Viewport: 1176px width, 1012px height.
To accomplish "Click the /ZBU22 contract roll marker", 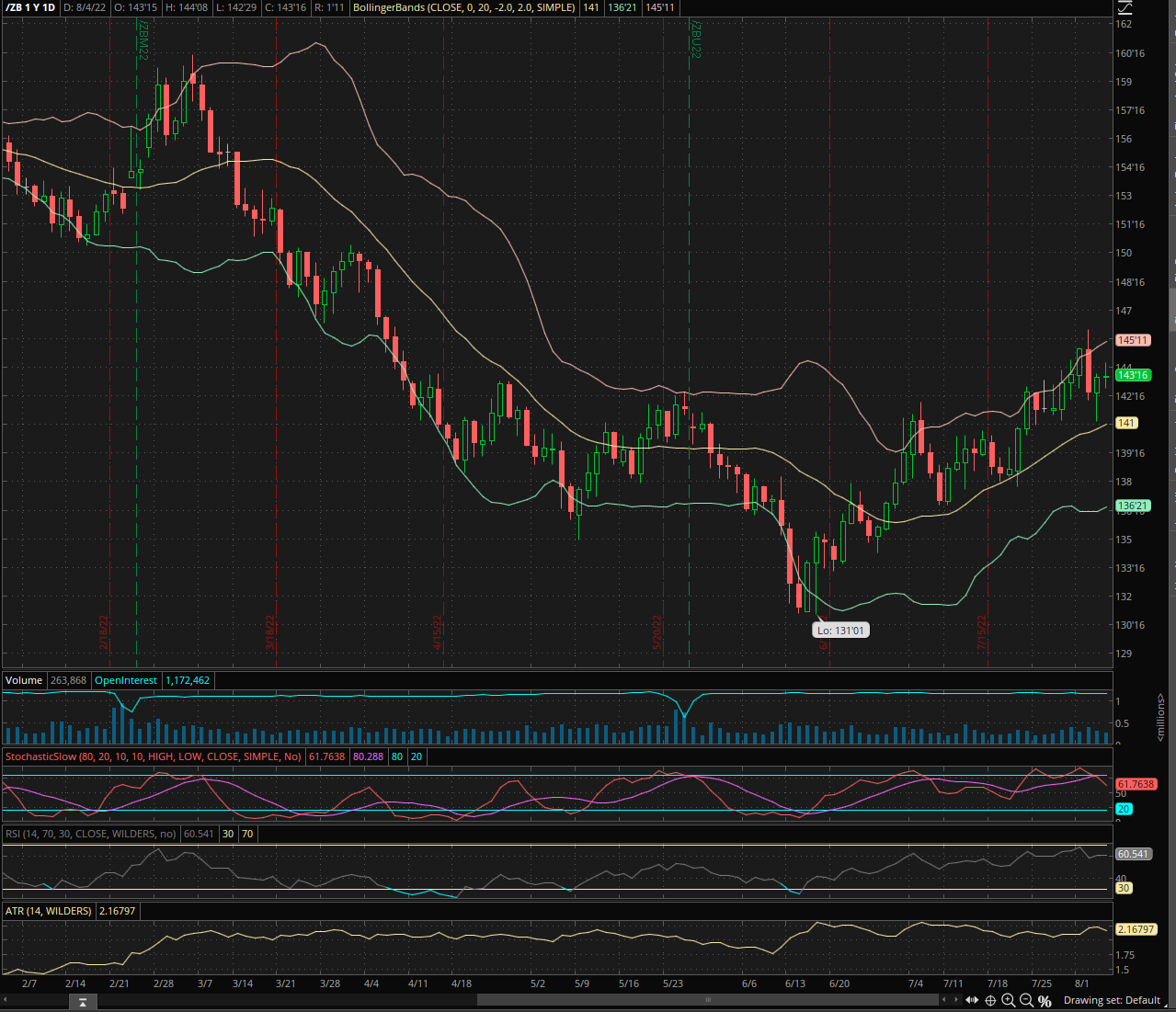I will (696, 41).
